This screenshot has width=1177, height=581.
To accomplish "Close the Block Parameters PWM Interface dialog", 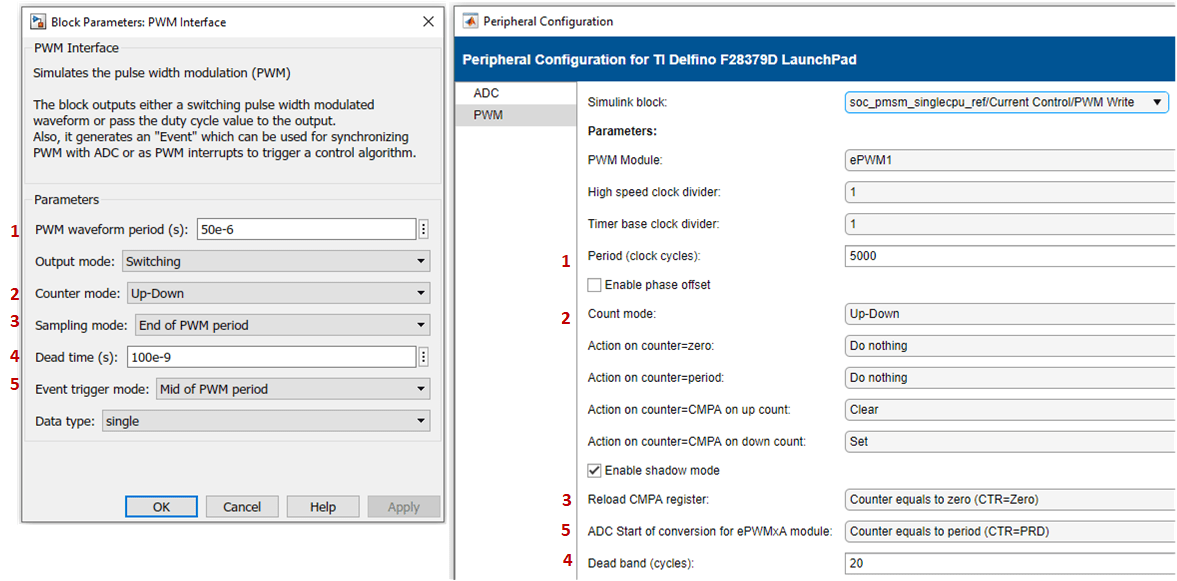I will point(428,22).
